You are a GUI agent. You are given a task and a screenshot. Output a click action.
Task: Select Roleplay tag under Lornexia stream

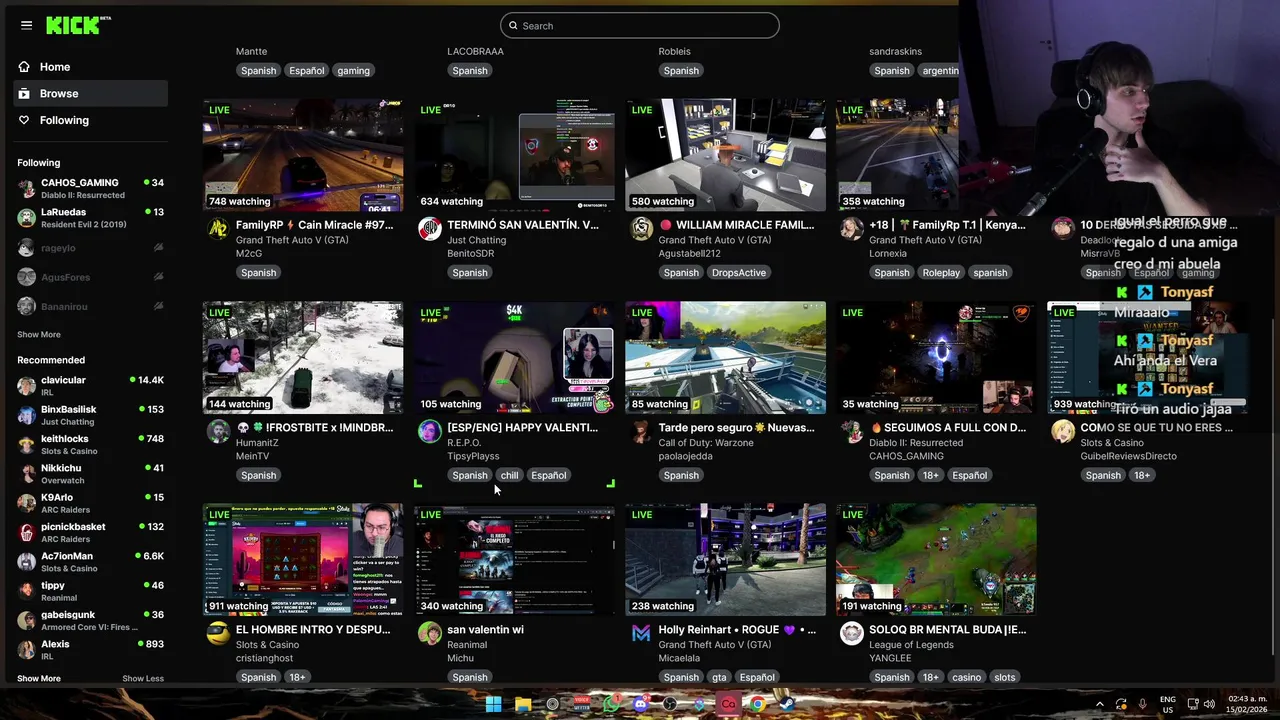(941, 273)
